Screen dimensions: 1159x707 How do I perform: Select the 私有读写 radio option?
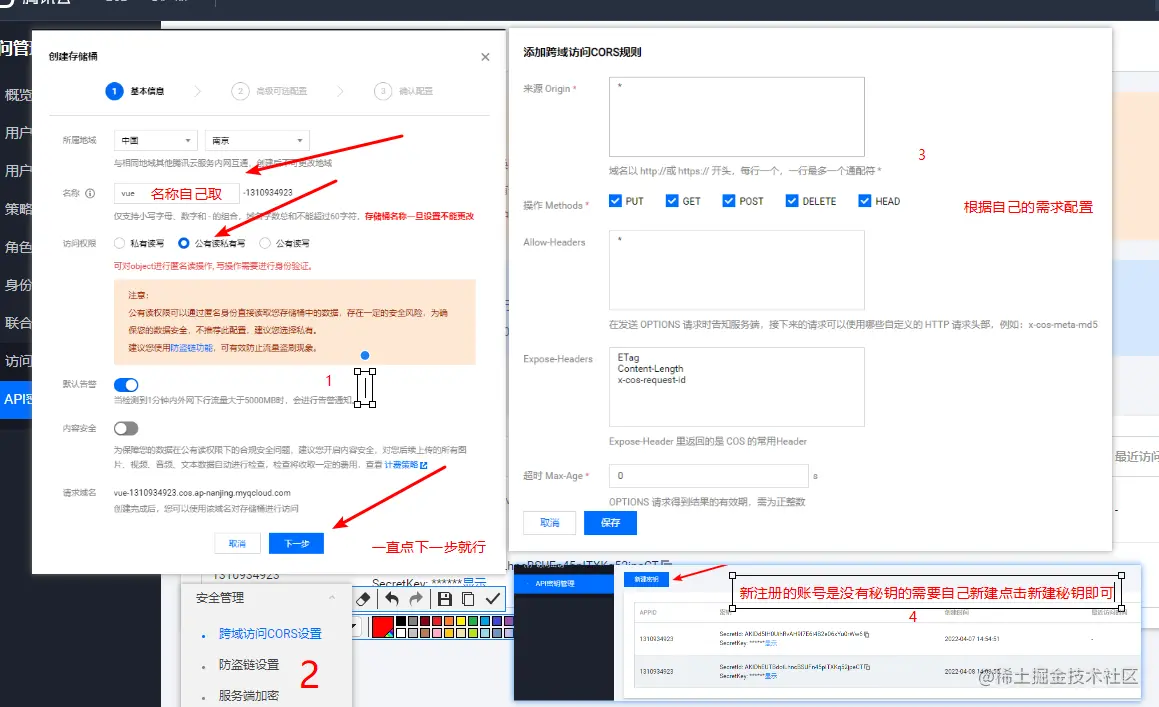click(x=120, y=243)
